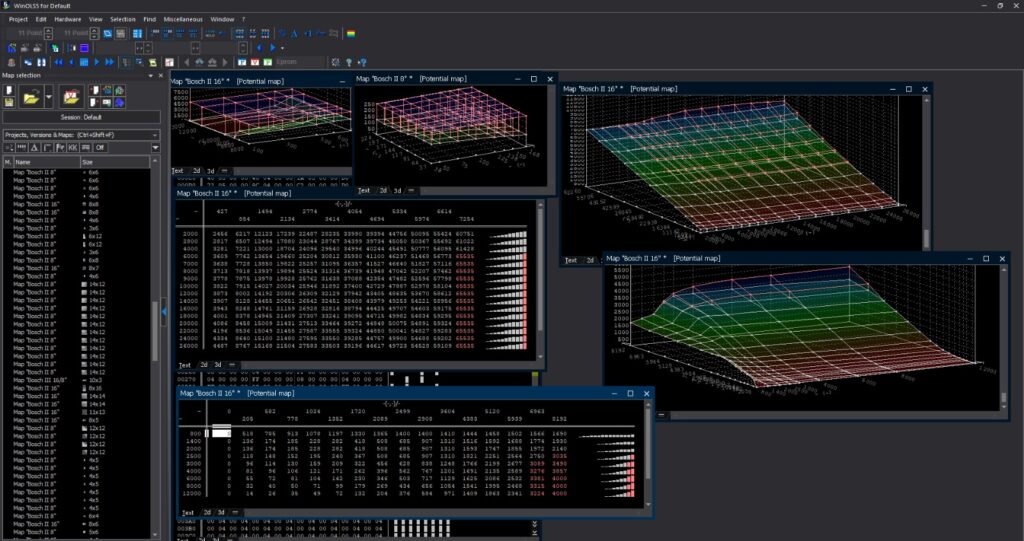Click the Session: Default button

coord(80,117)
